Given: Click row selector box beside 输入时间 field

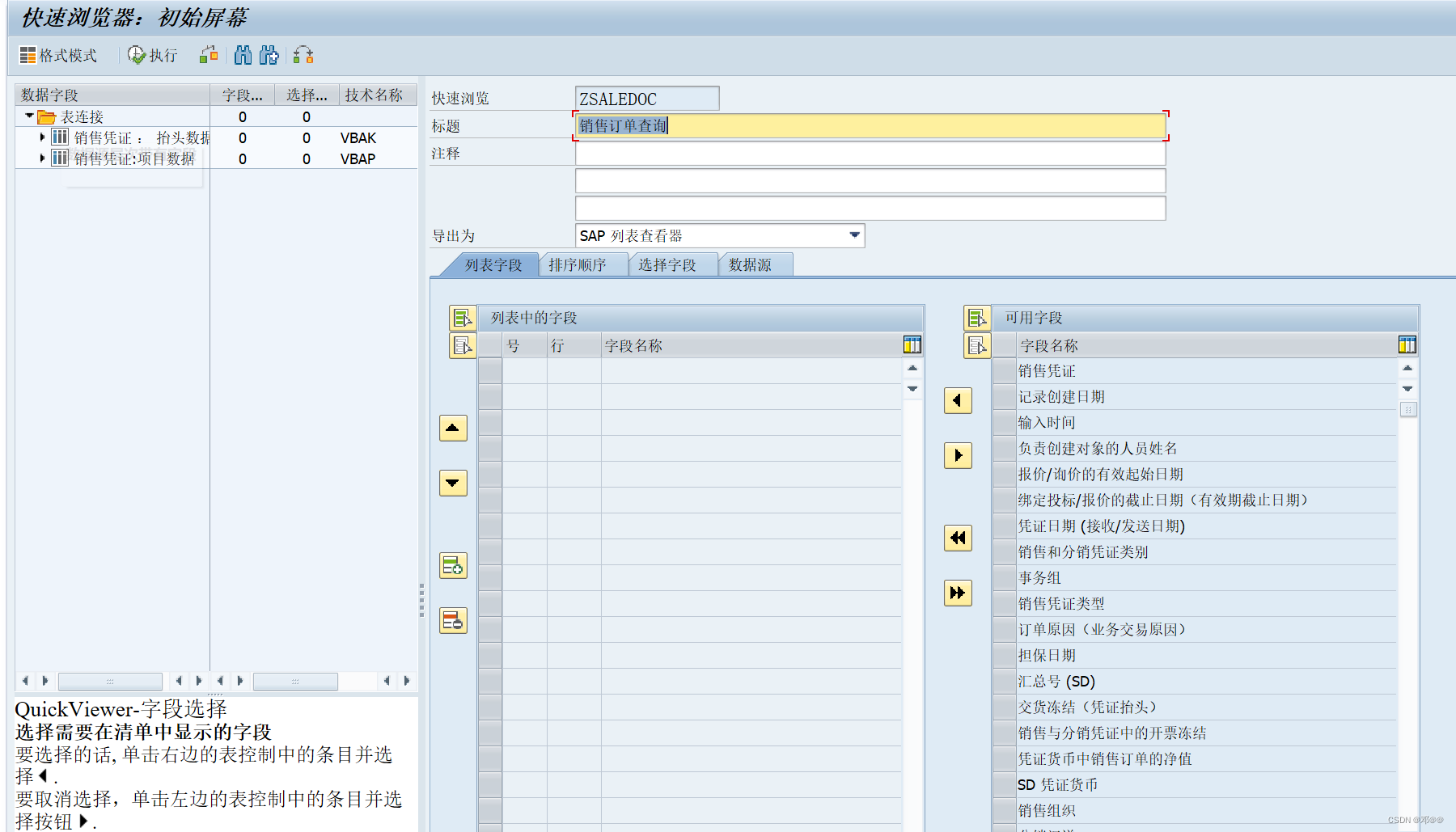Looking at the screenshot, I should point(1004,423).
